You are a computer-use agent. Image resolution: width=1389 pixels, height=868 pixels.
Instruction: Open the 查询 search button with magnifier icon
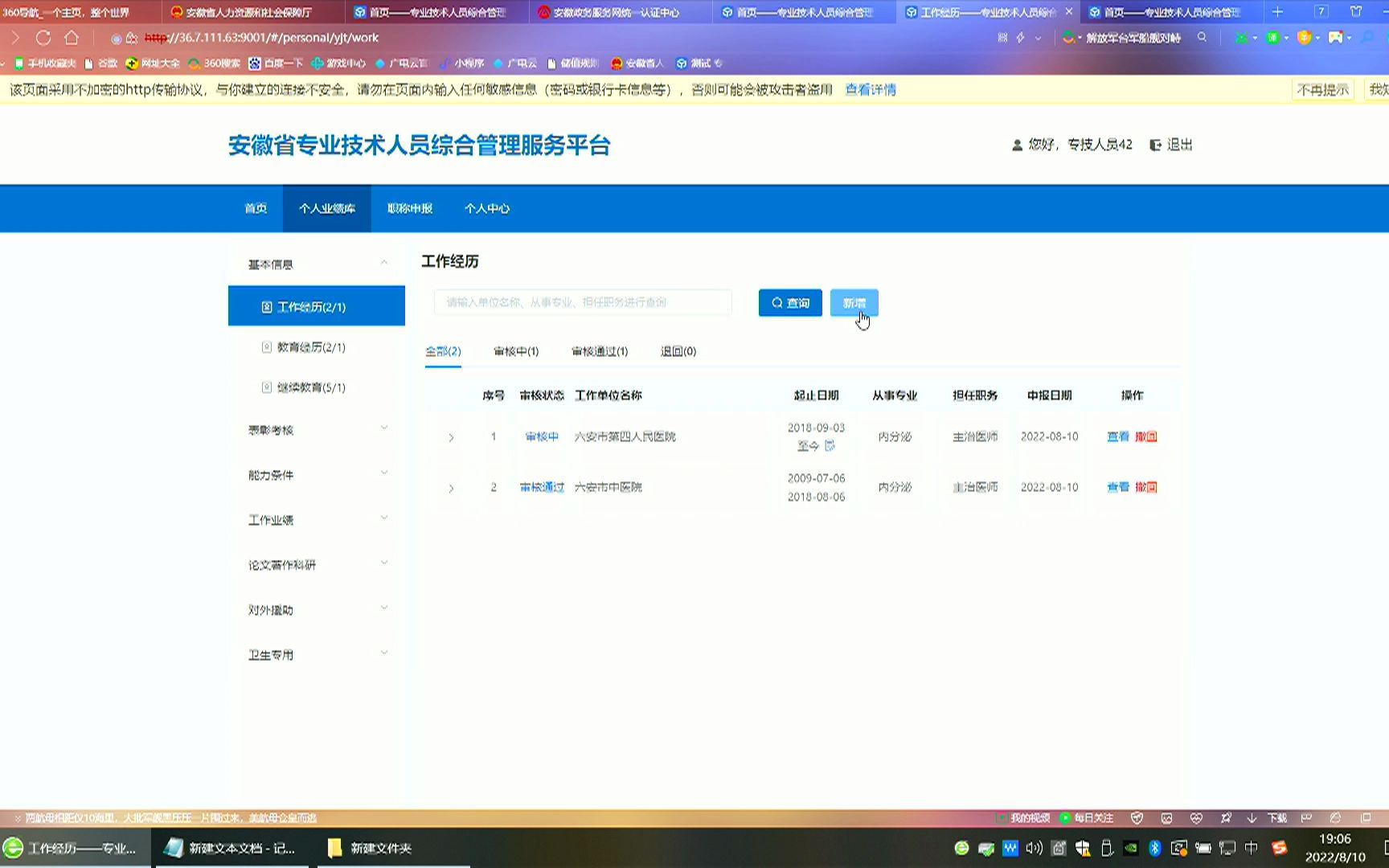[x=789, y=303]
